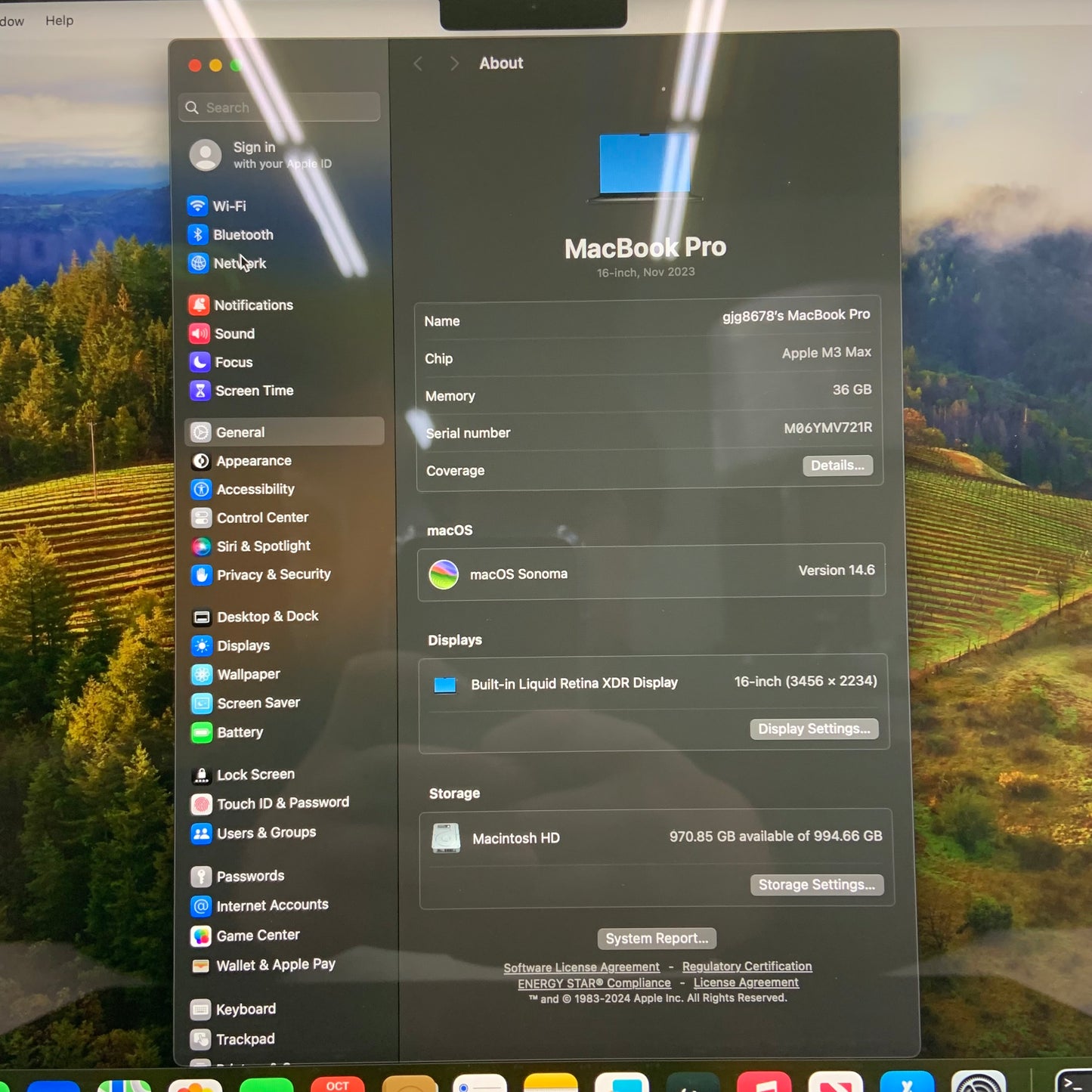Go back using the left chevron
Screen dimensions: 1092x1092
418,63
